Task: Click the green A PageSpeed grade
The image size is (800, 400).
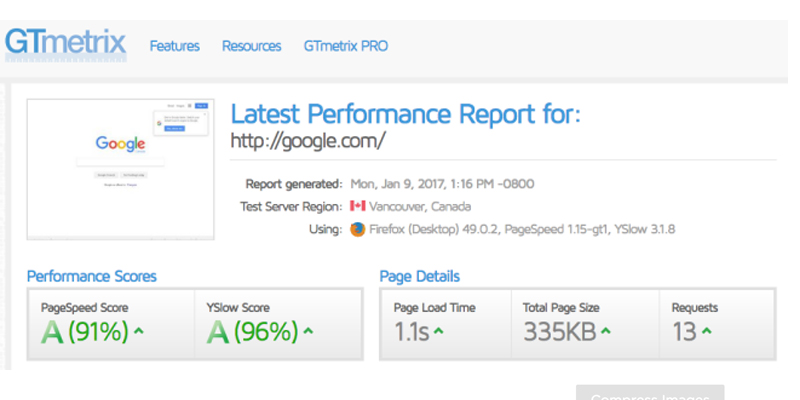Action: (51, 332)
